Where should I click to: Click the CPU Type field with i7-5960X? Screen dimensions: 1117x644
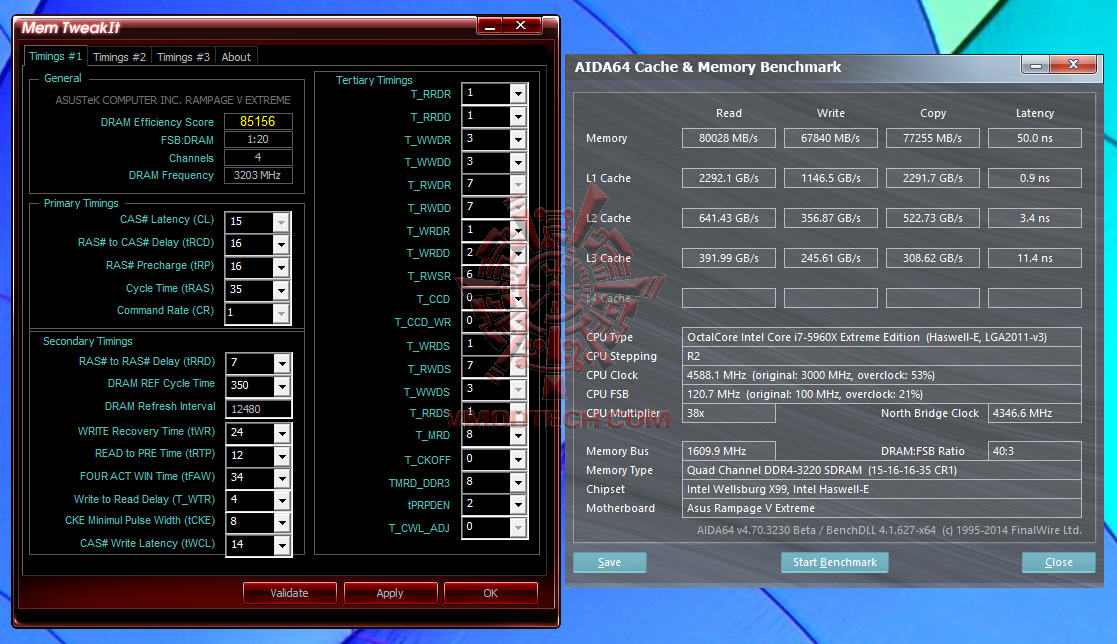pyautogui.click(x=881, y=337)
